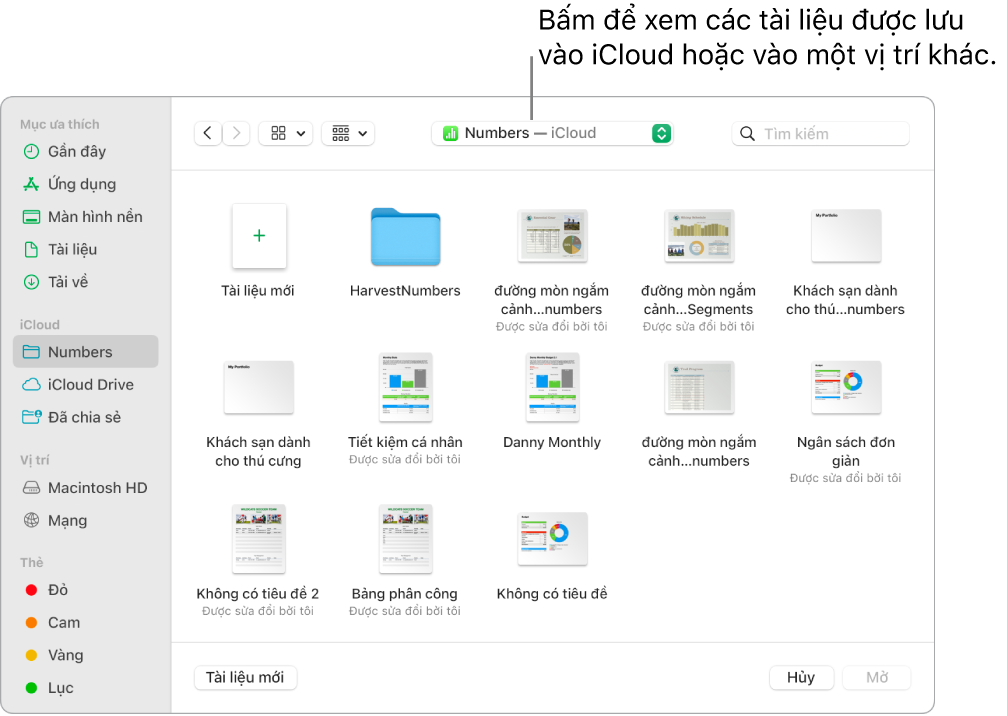The height and width of the screenshot is (716, 1007).
Task: Click the Ngân sách đơn giản label
Action: coord(846,451)
